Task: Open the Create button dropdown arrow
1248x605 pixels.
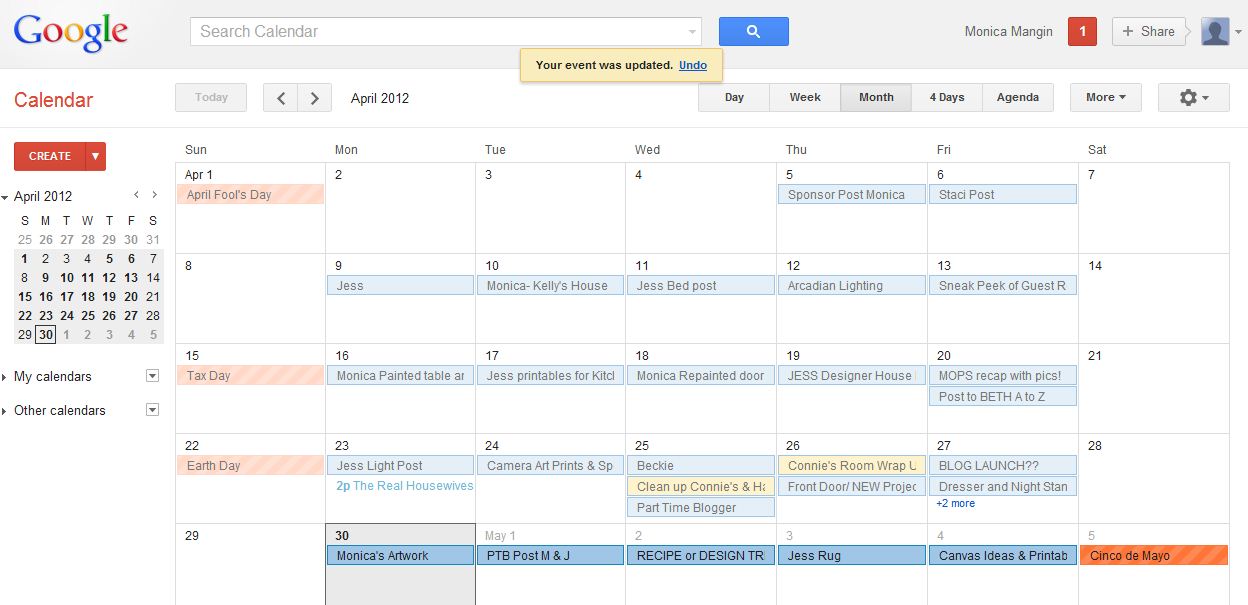Action: (x=96, y=157)
